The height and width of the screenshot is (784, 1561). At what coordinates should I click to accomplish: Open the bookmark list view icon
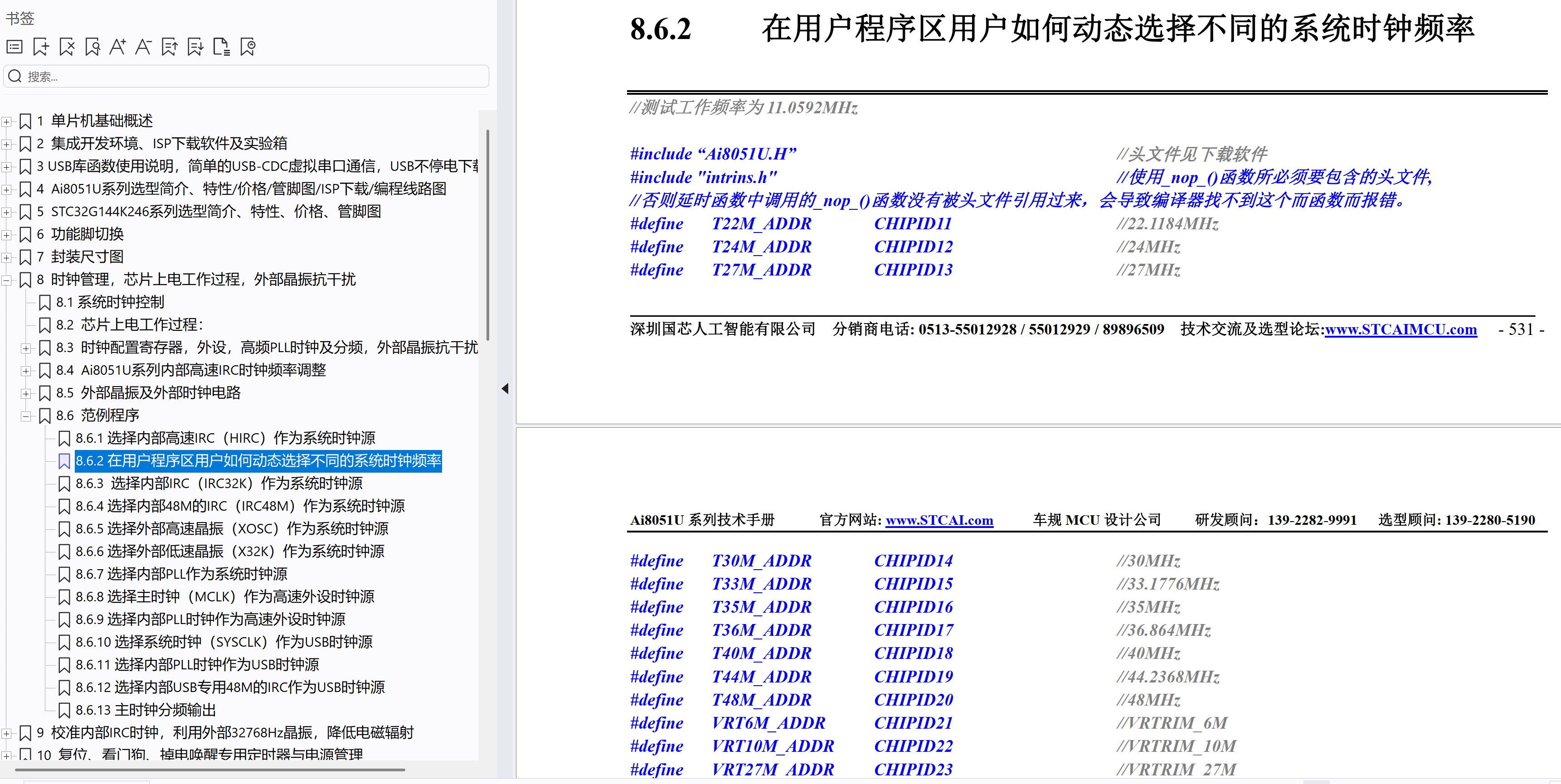click(15, 47)
